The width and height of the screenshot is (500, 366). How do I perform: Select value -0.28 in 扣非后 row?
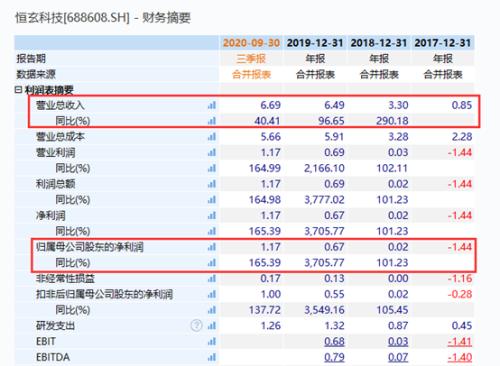460,294
